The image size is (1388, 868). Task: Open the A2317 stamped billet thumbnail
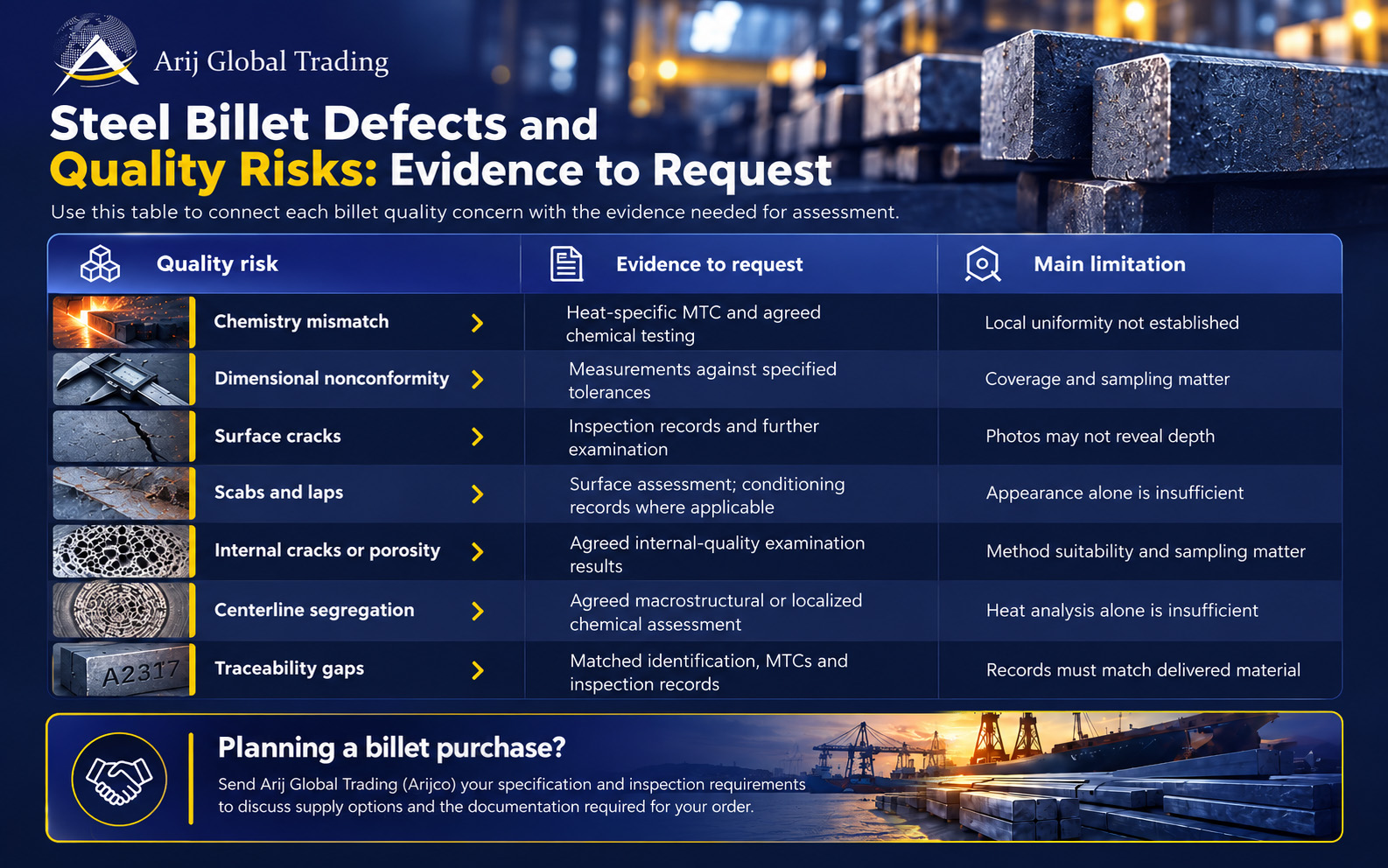(x=121, y=669)
